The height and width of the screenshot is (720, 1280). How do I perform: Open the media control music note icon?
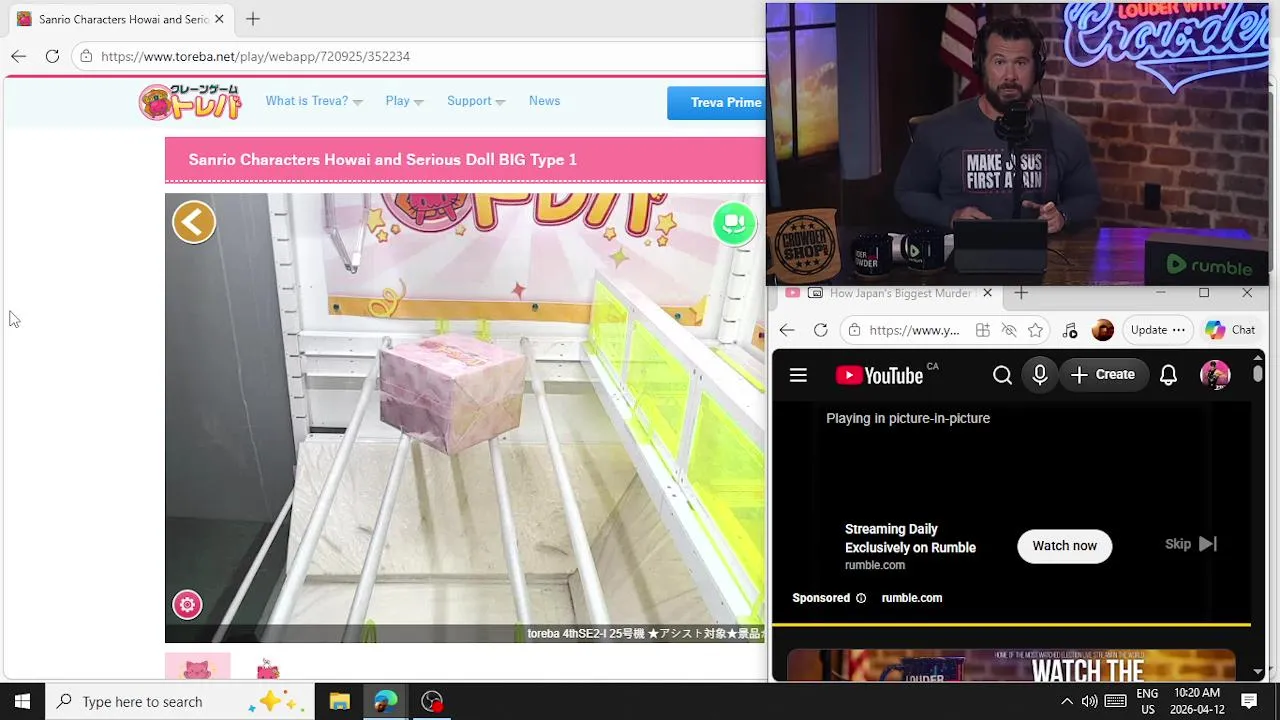(x=1070, y=330)
